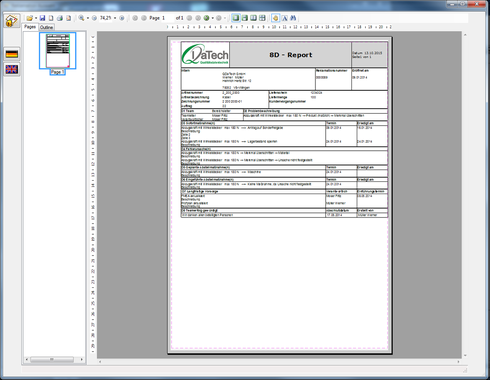Expand the dropdown next to the magnifier icon
The height and width of the screenshot is (380, 490).
point(88,18)
